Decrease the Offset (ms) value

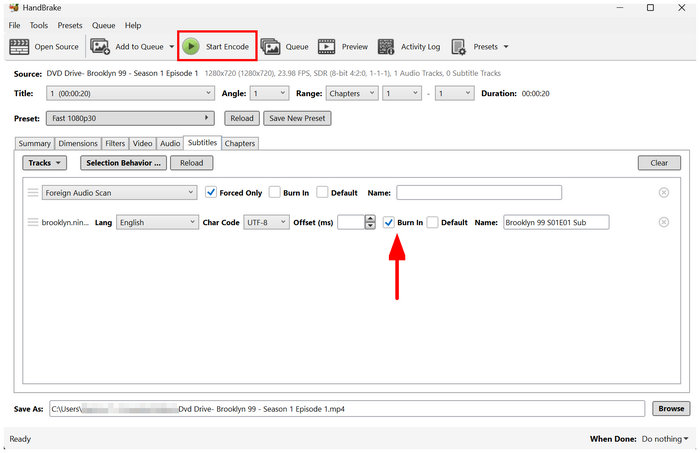370,226
